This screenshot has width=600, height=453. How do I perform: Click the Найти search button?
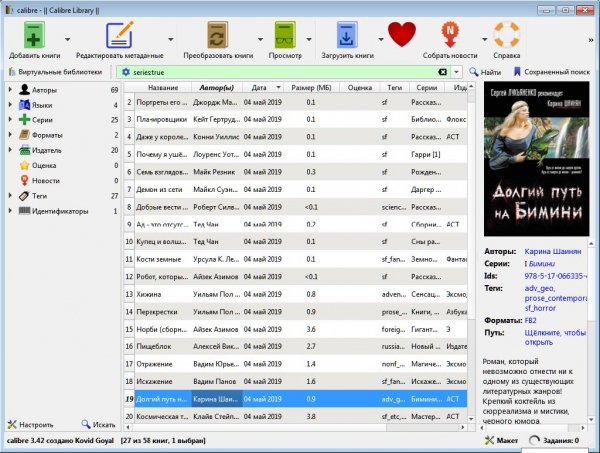click(x=485, y=72)
